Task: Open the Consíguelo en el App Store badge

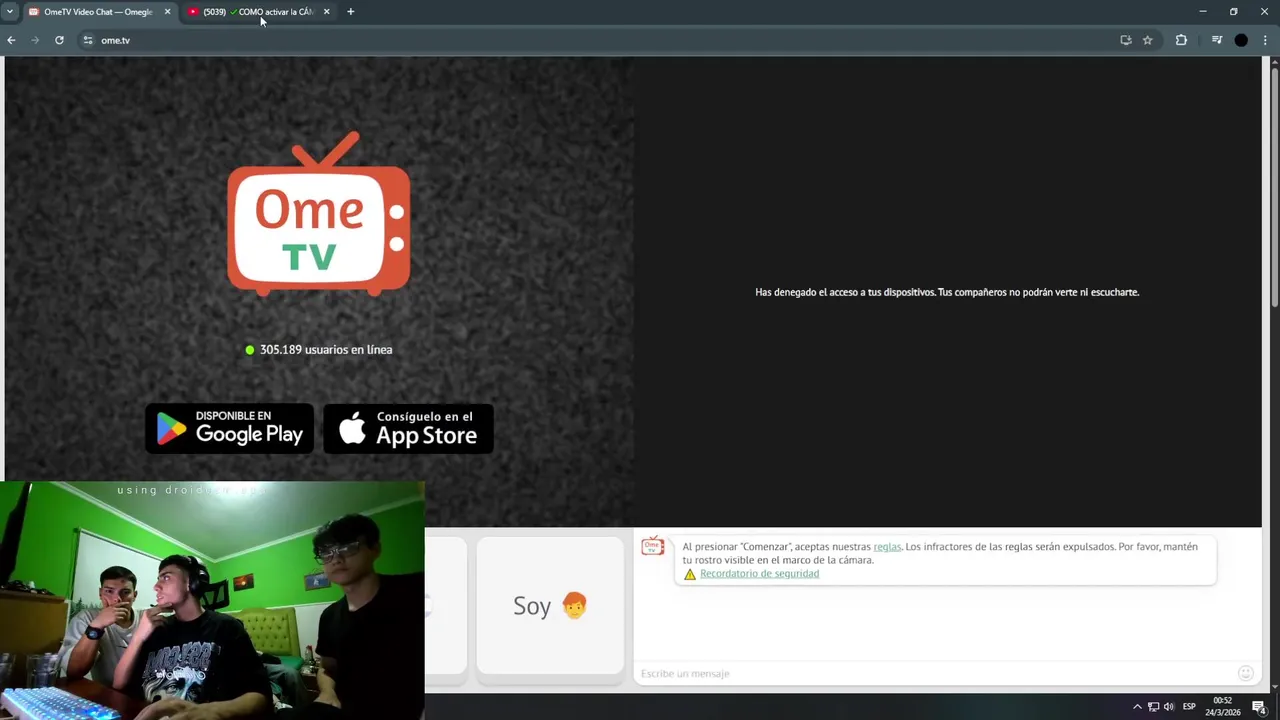Action: click(408, 429)
